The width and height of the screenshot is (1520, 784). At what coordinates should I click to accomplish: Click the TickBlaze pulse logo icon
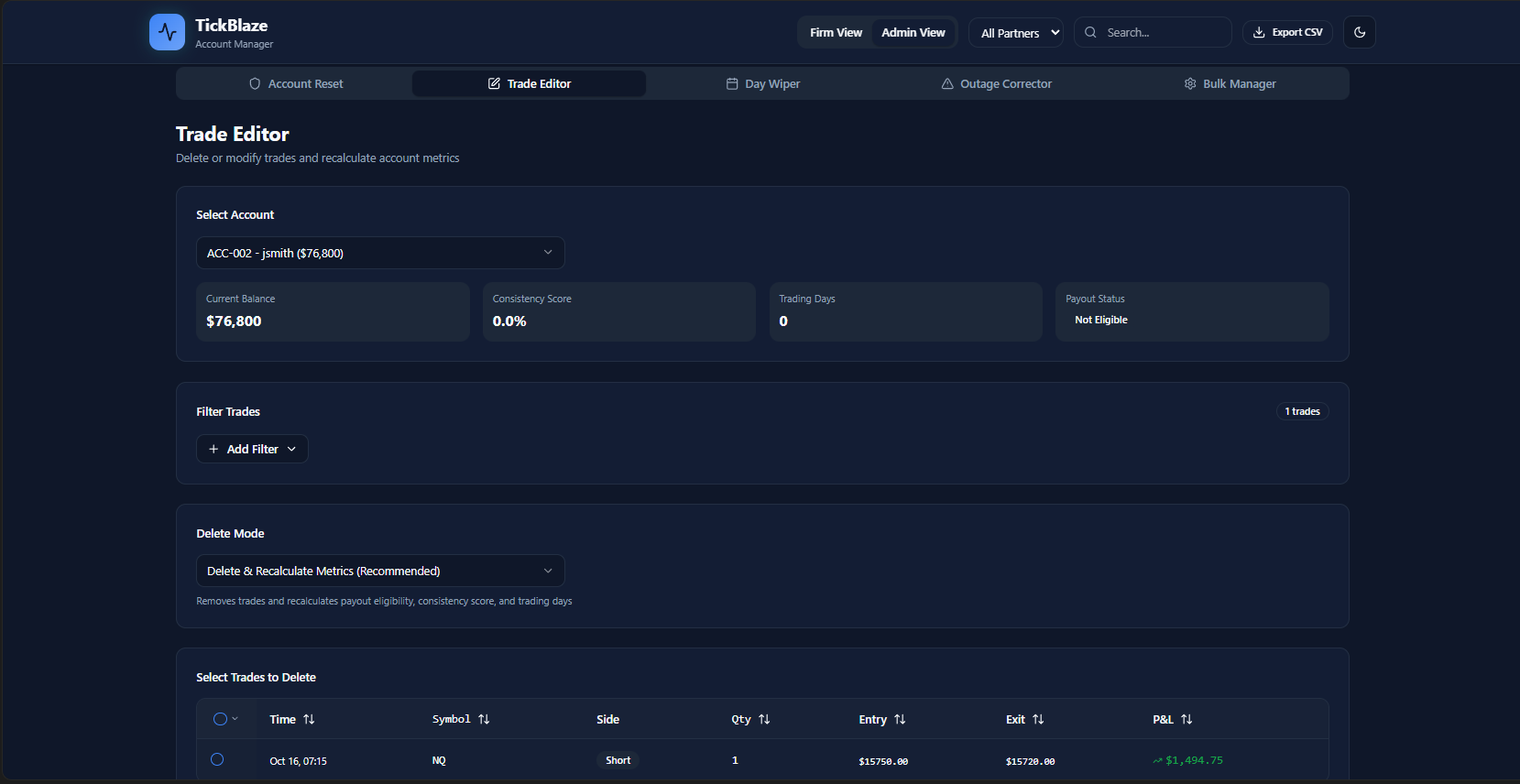click(x=167, y=32)
